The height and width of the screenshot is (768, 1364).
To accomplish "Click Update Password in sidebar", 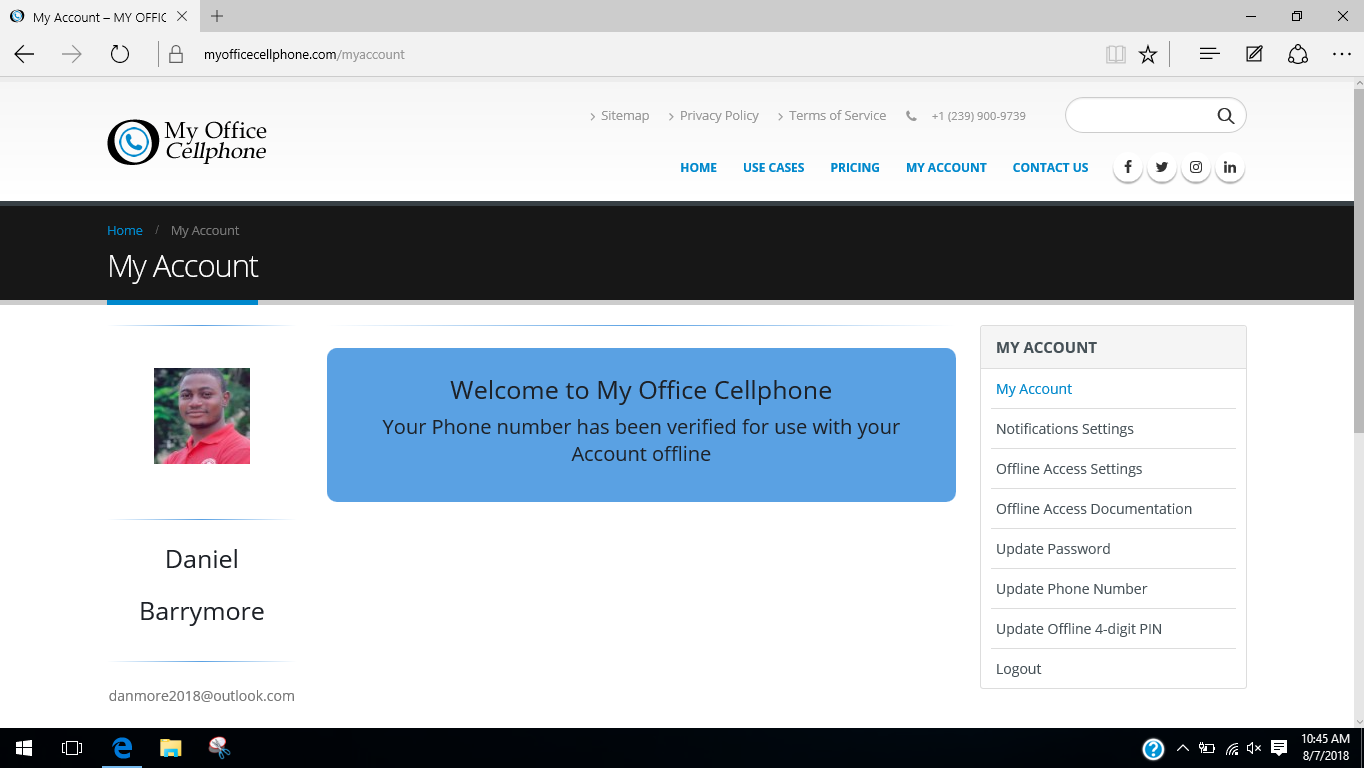I will tap(1053, 549).
